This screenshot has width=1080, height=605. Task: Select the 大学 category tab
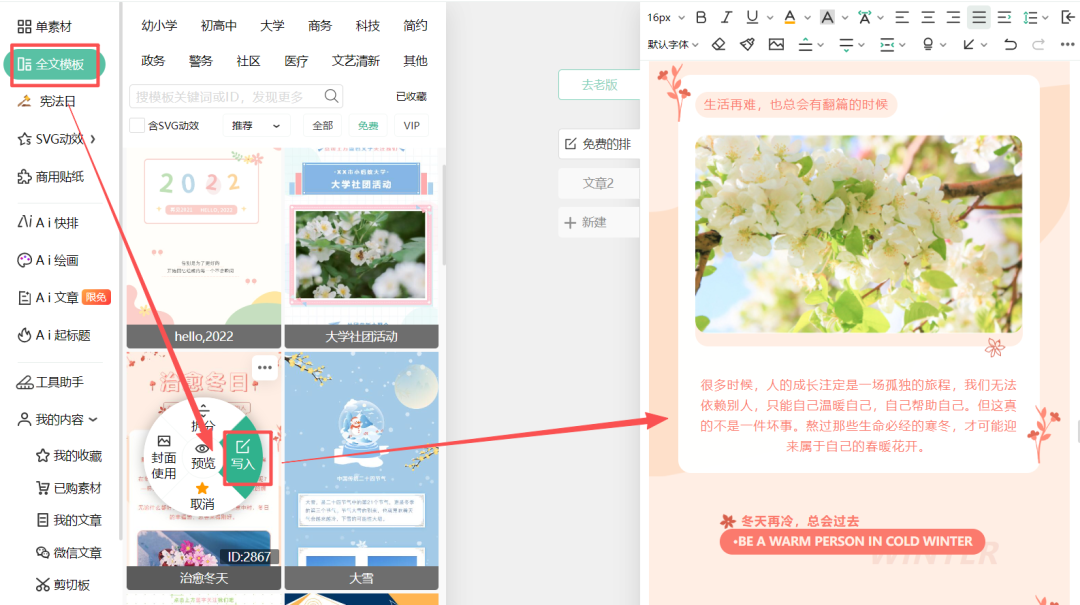(x=272, y=26)
